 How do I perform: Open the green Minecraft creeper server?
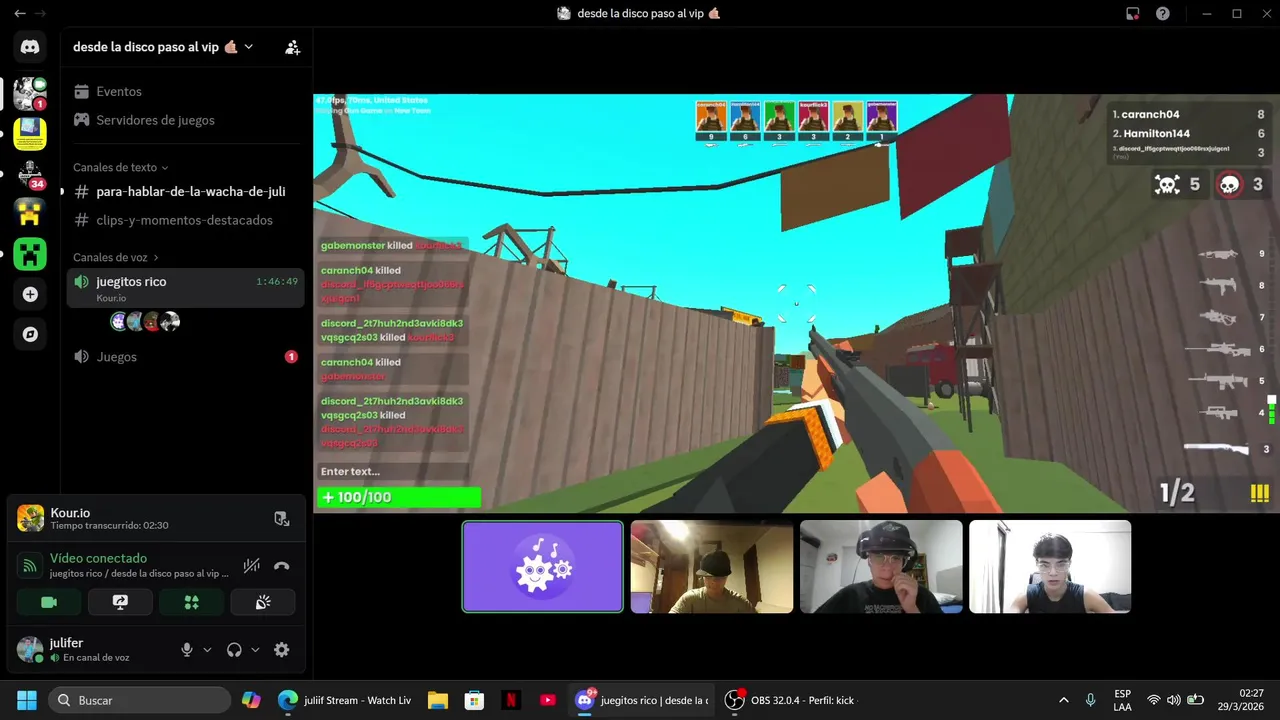click(30, 254)
